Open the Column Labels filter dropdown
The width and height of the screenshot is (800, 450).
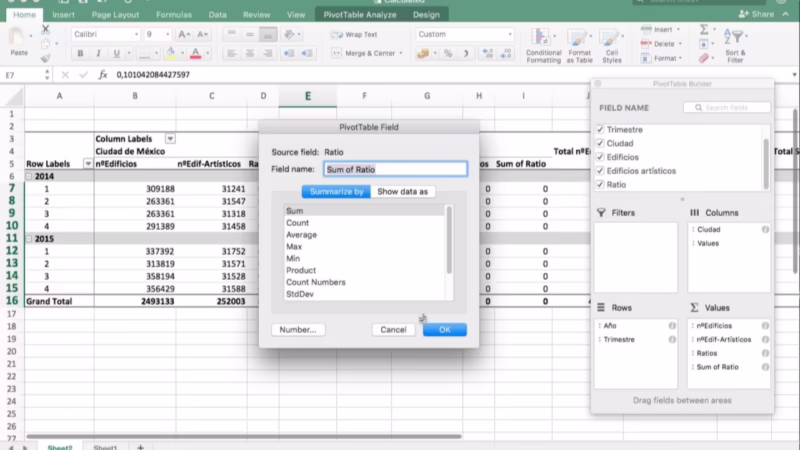point(169,138)
